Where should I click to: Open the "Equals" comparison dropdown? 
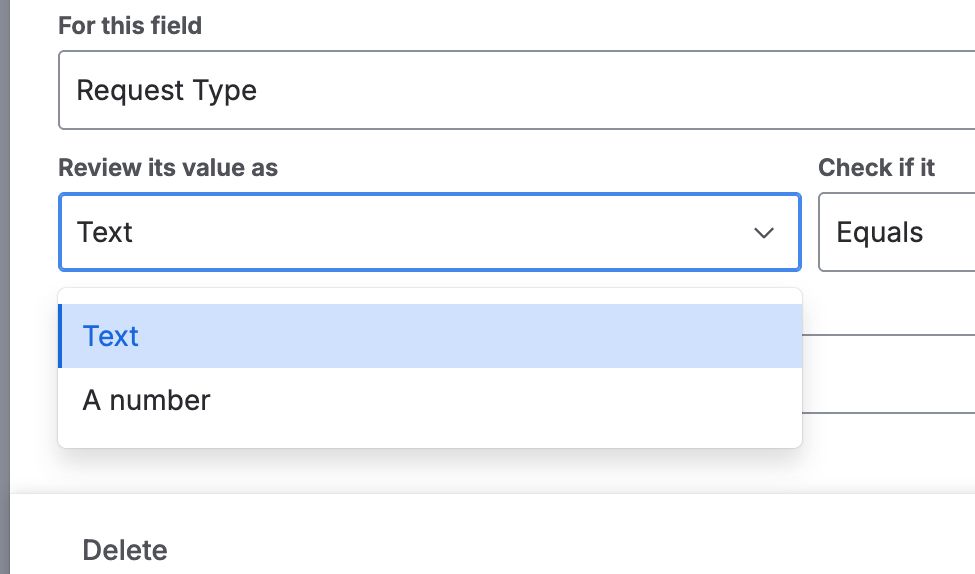tap(896, 233)
